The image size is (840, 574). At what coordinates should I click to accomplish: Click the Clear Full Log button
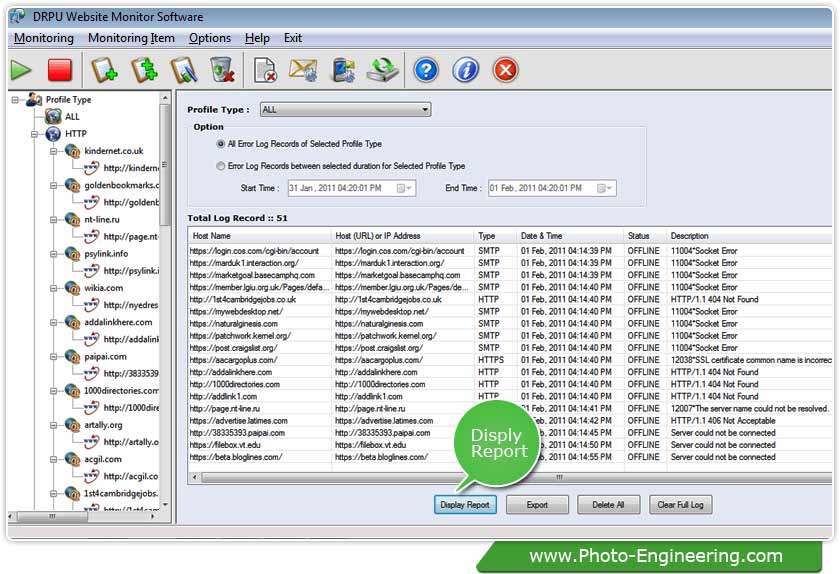click(x=680, y=505)
